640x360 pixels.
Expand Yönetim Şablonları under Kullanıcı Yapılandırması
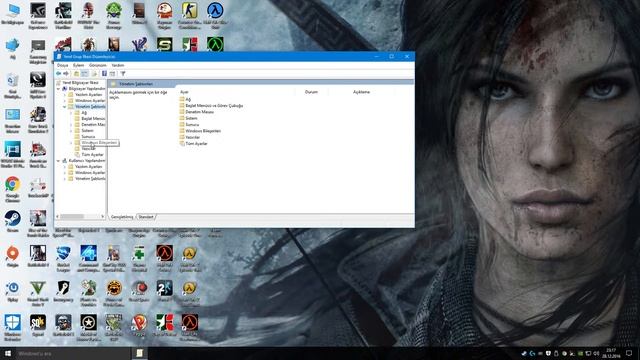[64, 179]
